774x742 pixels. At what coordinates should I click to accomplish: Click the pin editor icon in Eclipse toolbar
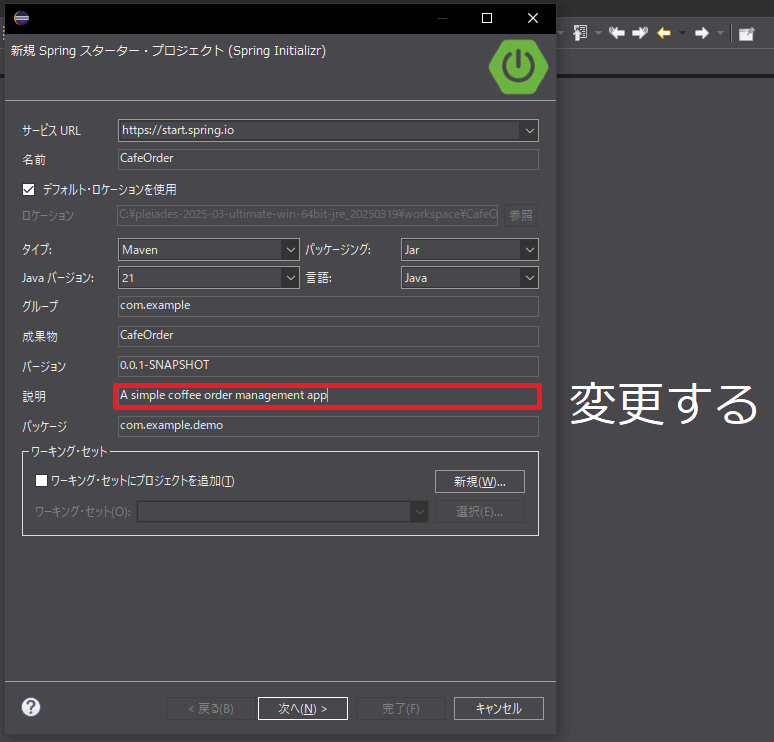pos(746,34)
